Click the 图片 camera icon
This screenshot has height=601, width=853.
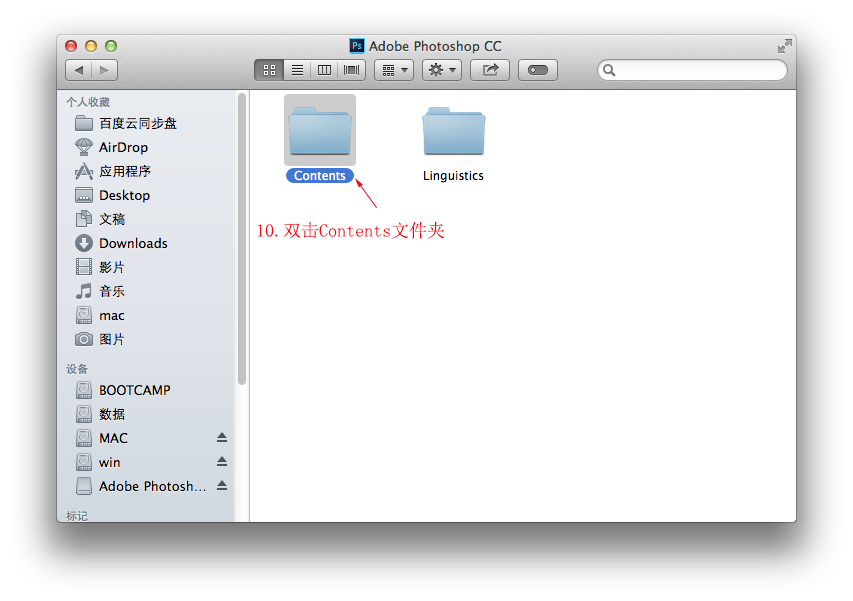[x=84, y=339]
